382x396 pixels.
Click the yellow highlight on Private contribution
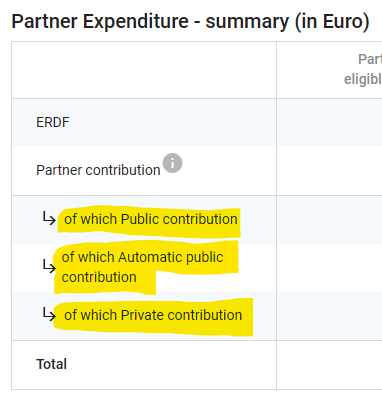[x=153, y=317]
